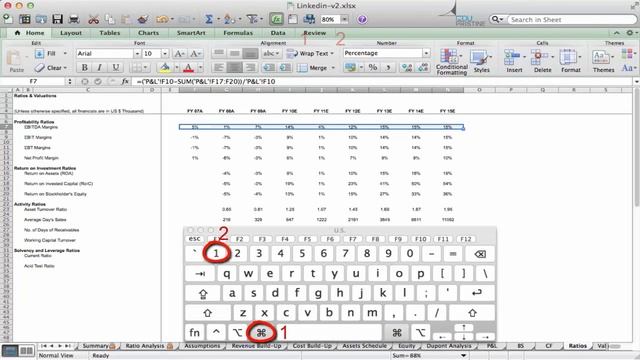640x360 pixels.
Task: Apply percent style with the % icon
Action: [373, 67]
